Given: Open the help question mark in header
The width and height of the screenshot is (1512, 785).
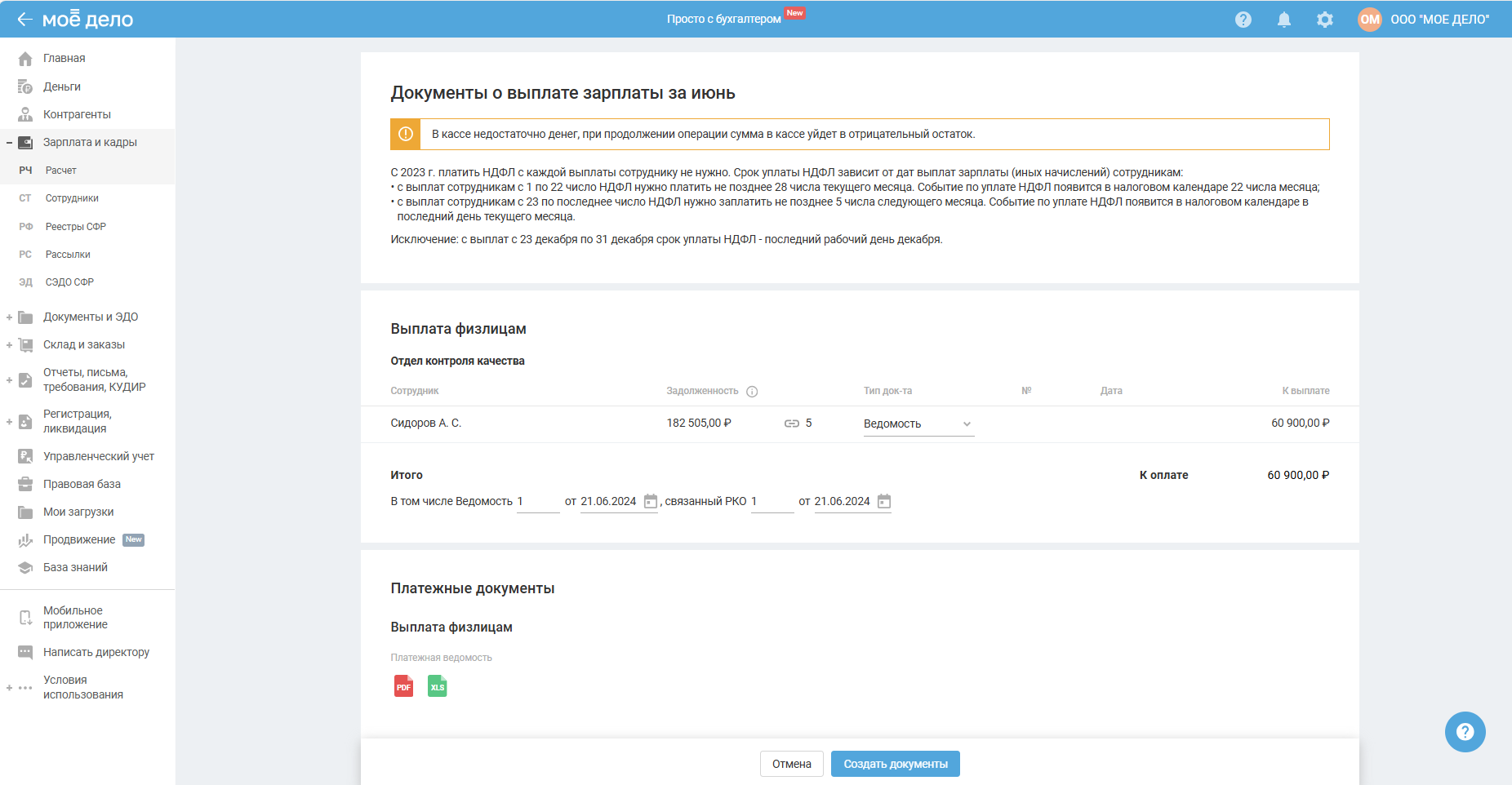Looking at the screenshot, I should click(1243, 20).
